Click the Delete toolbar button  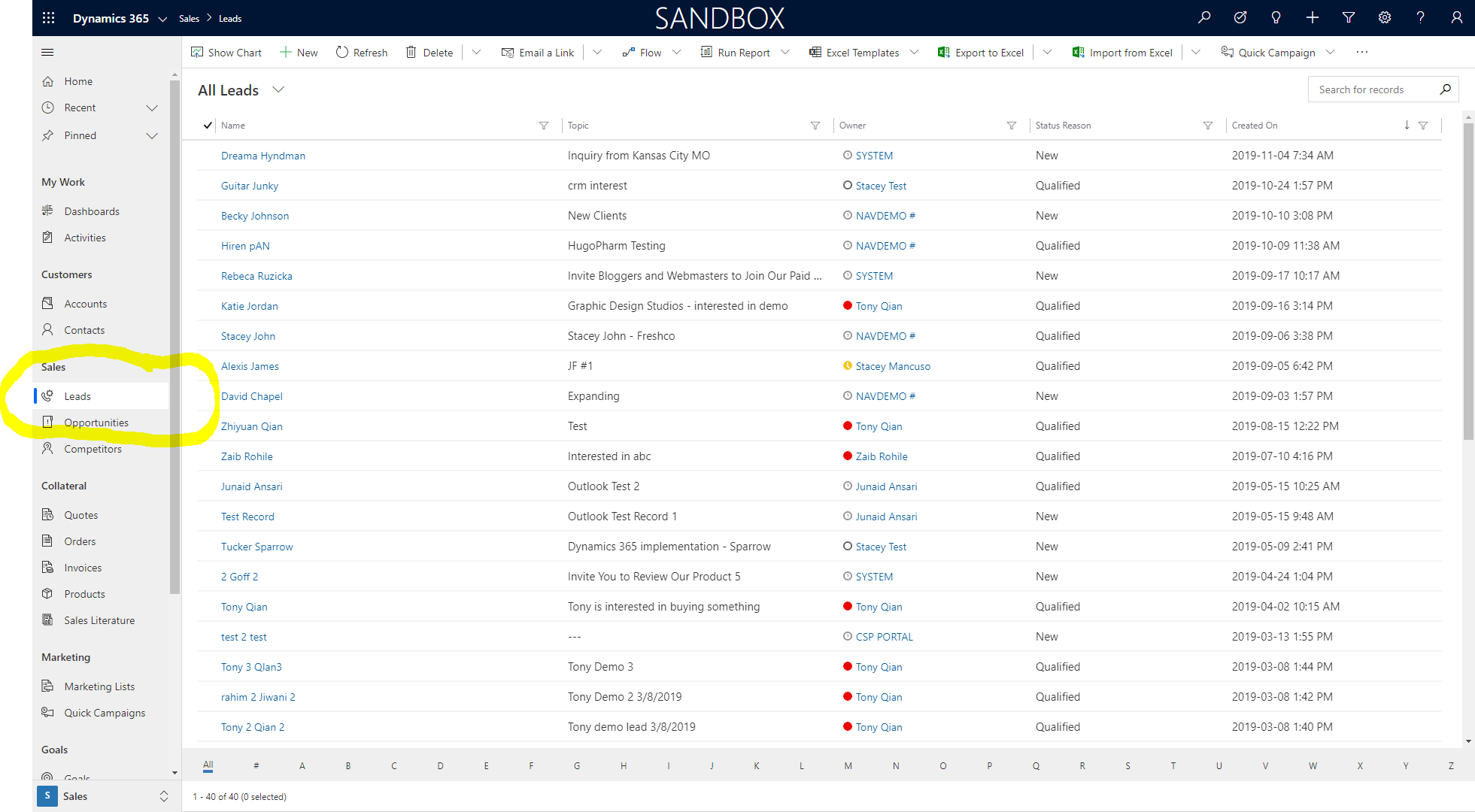click(429, 52)
